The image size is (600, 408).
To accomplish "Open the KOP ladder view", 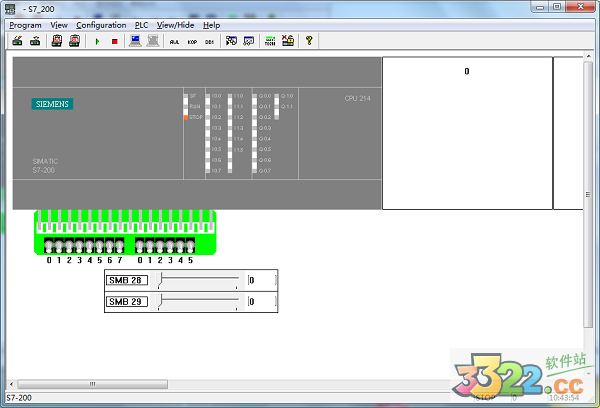I will (192, 41).
